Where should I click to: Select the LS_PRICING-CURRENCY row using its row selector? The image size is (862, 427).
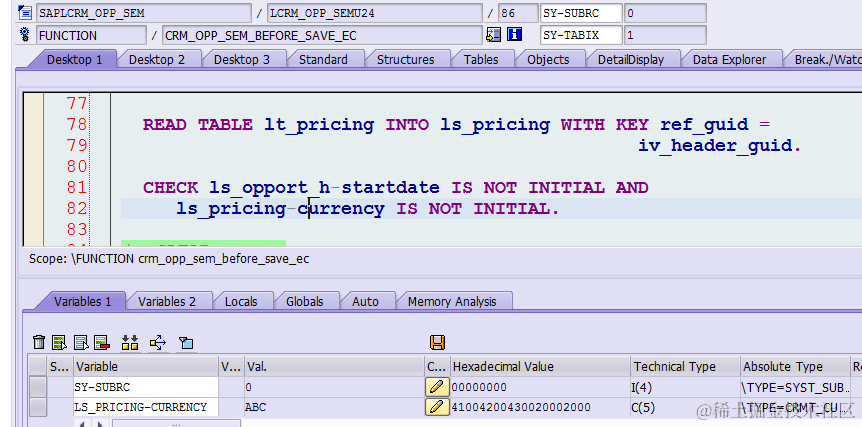pos(38,407)
